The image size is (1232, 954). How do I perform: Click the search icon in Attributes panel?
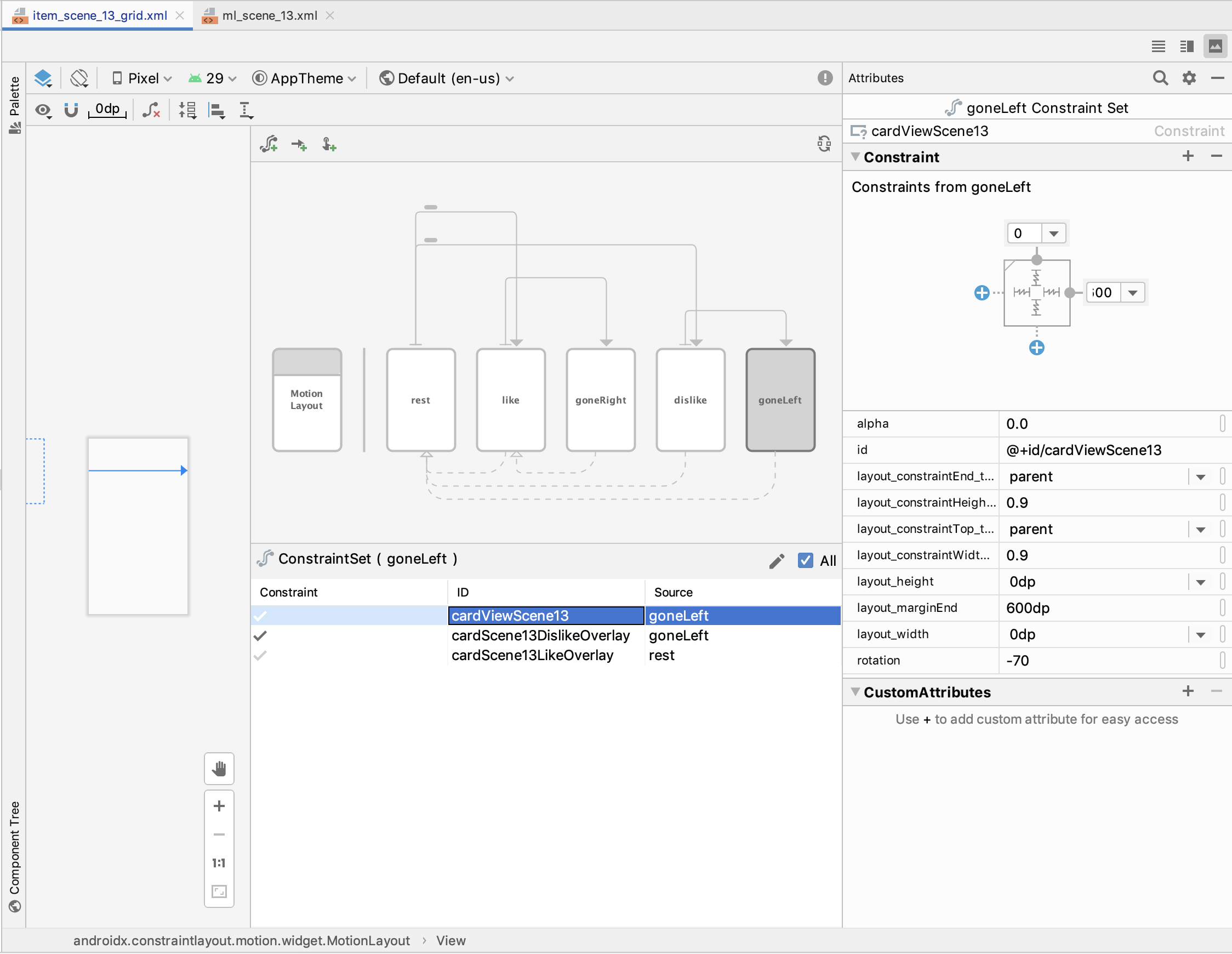coord(1159,79)
